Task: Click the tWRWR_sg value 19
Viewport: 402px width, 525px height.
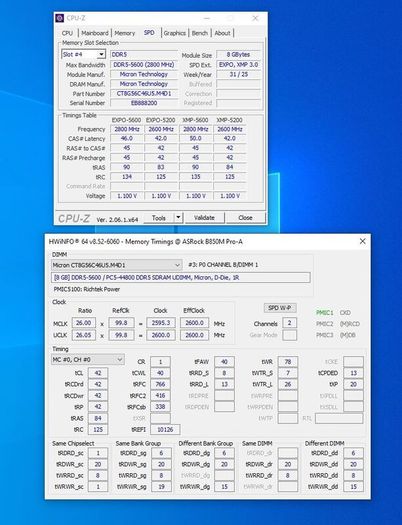Action: 161,486
